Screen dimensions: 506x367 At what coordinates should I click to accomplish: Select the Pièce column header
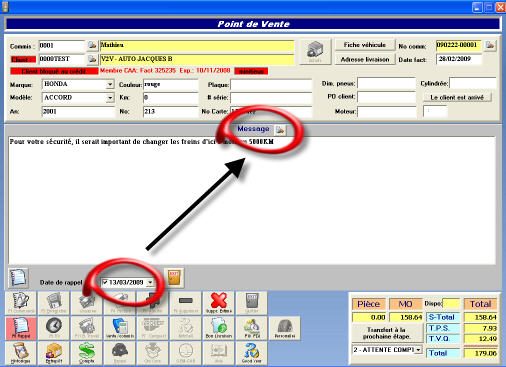point(368,304)
